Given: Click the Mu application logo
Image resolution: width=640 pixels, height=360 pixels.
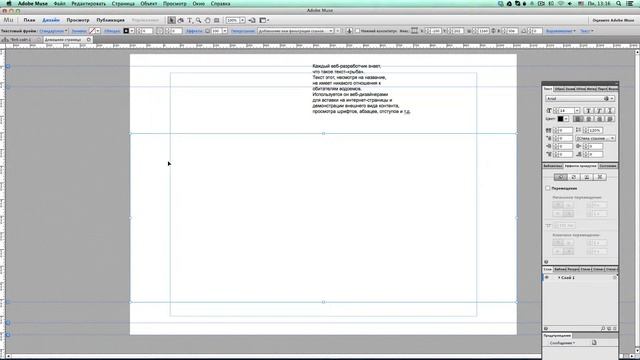Looking at the screenshot, I should 8,20.
